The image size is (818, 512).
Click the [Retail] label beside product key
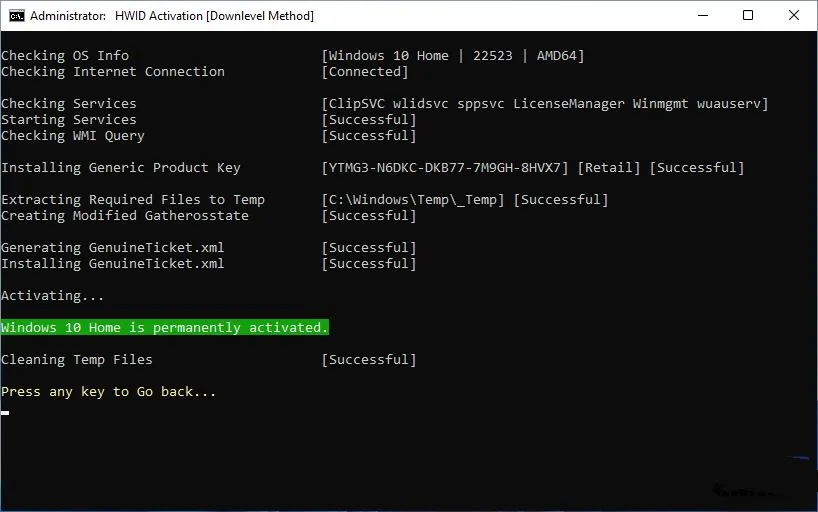coord(609,168)
